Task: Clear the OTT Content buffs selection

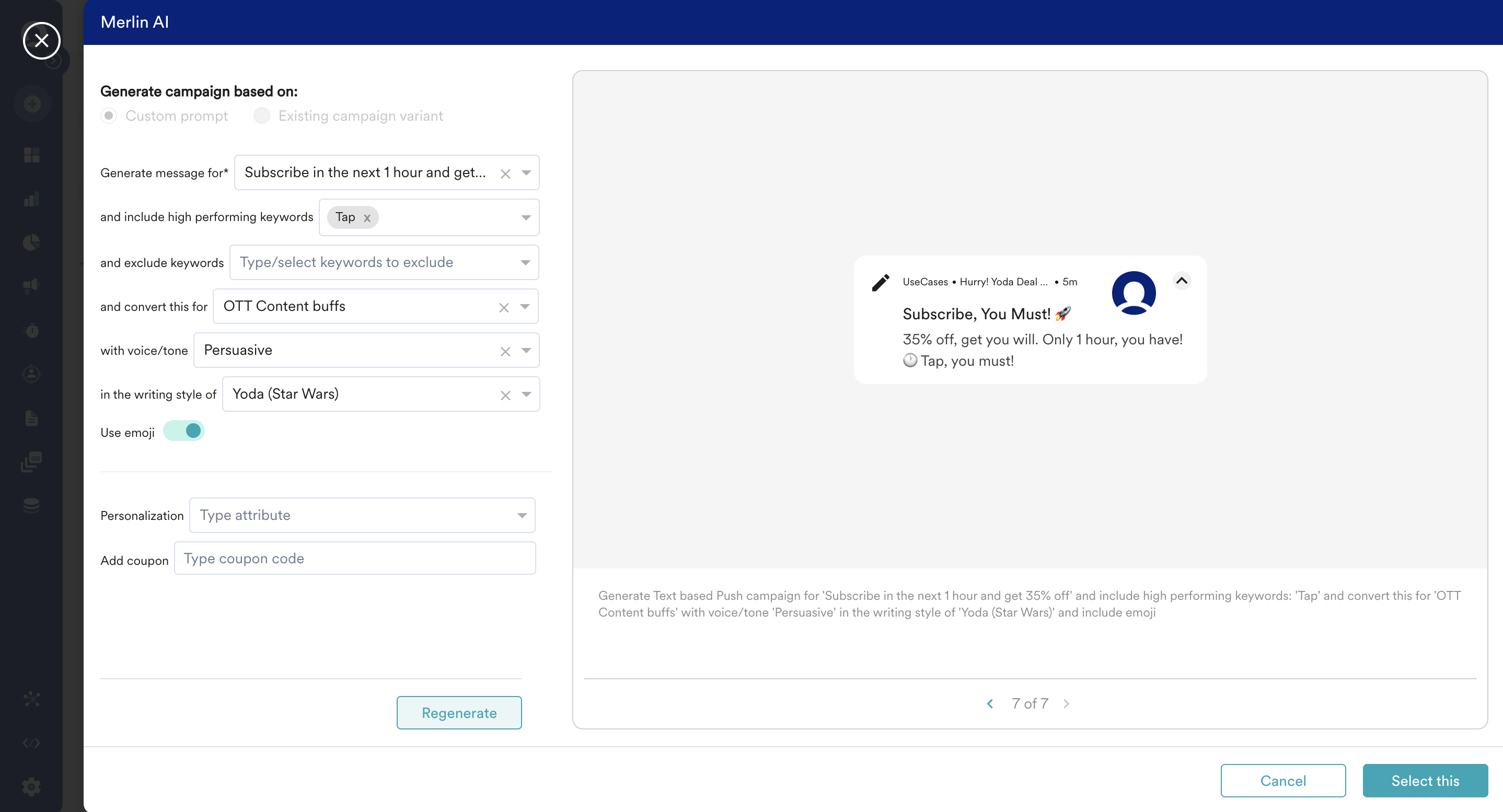Action: [504, 307]
